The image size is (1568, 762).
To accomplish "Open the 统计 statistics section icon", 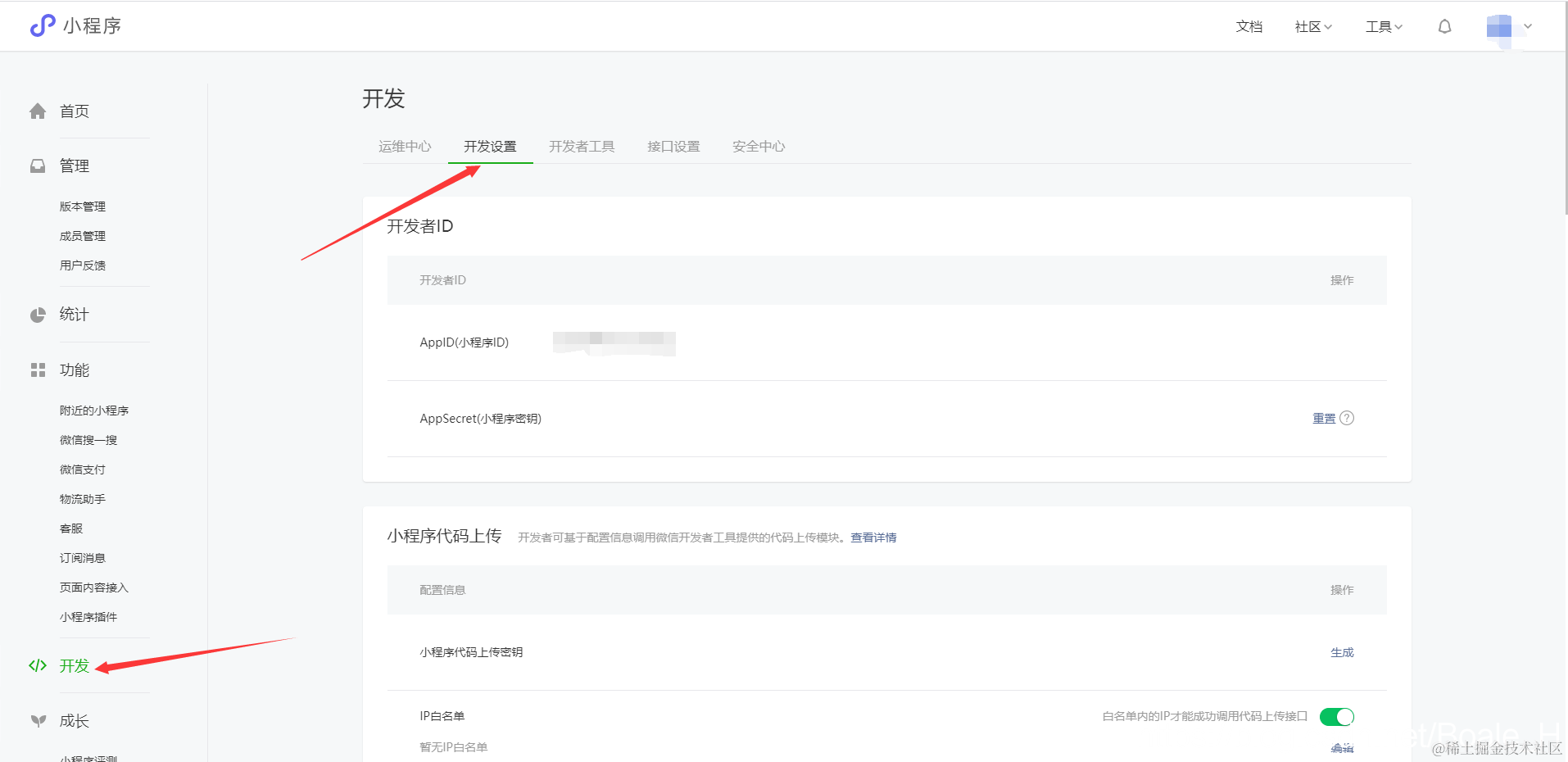I will 37,314.
